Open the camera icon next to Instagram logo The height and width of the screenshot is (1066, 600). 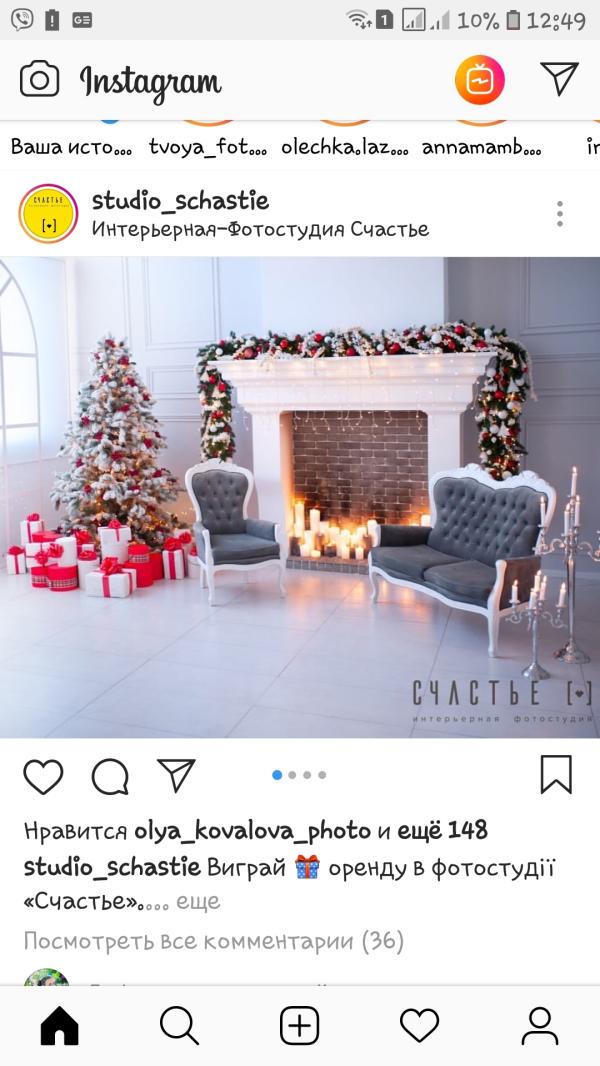(x=39, y=80)
